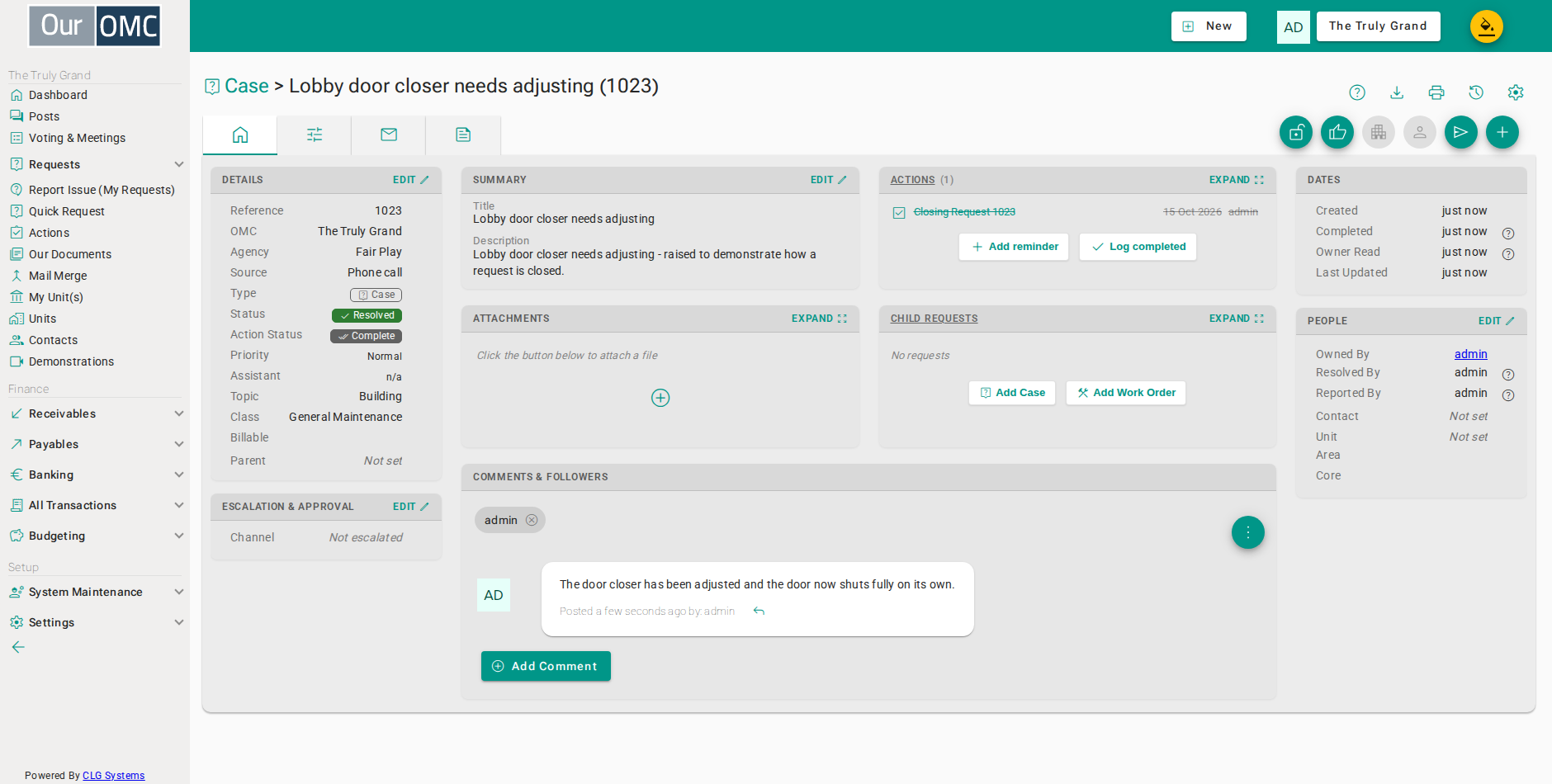Open the print icon in header
This screenshot has height=784, width=1552.
click(1436, 92)
